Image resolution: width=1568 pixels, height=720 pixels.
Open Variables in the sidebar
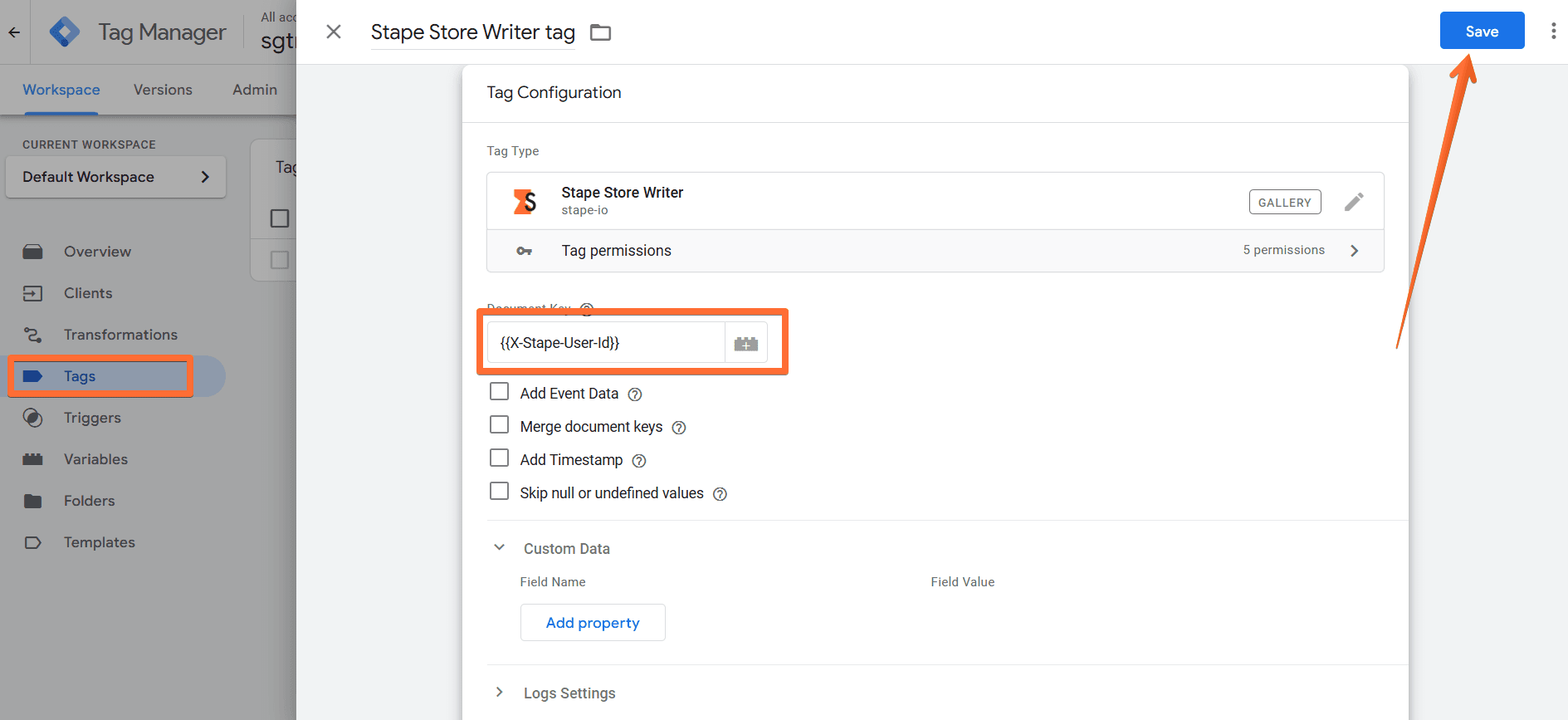tap(95, 459)
